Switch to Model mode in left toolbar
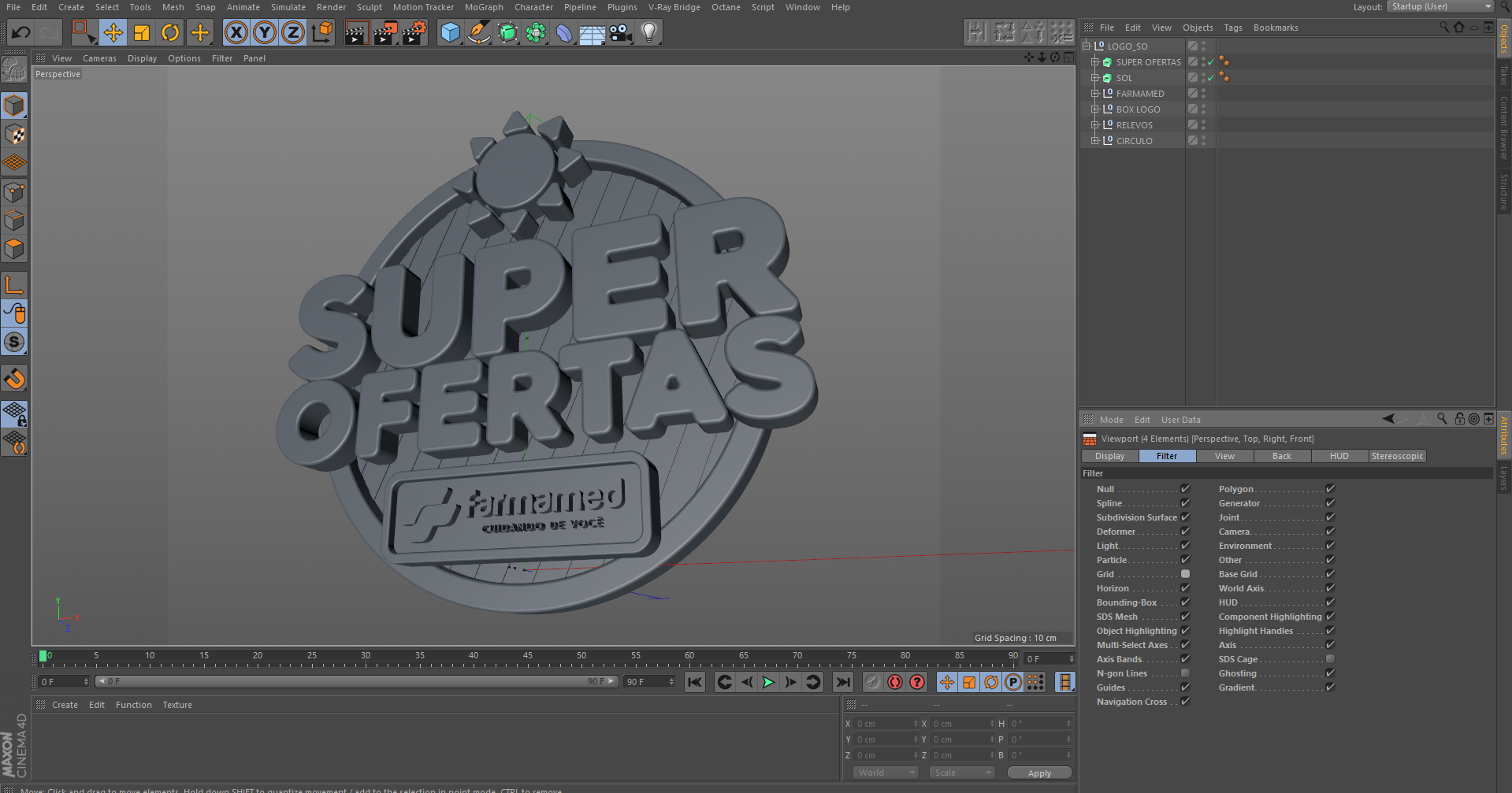 [x=14, y=106]
